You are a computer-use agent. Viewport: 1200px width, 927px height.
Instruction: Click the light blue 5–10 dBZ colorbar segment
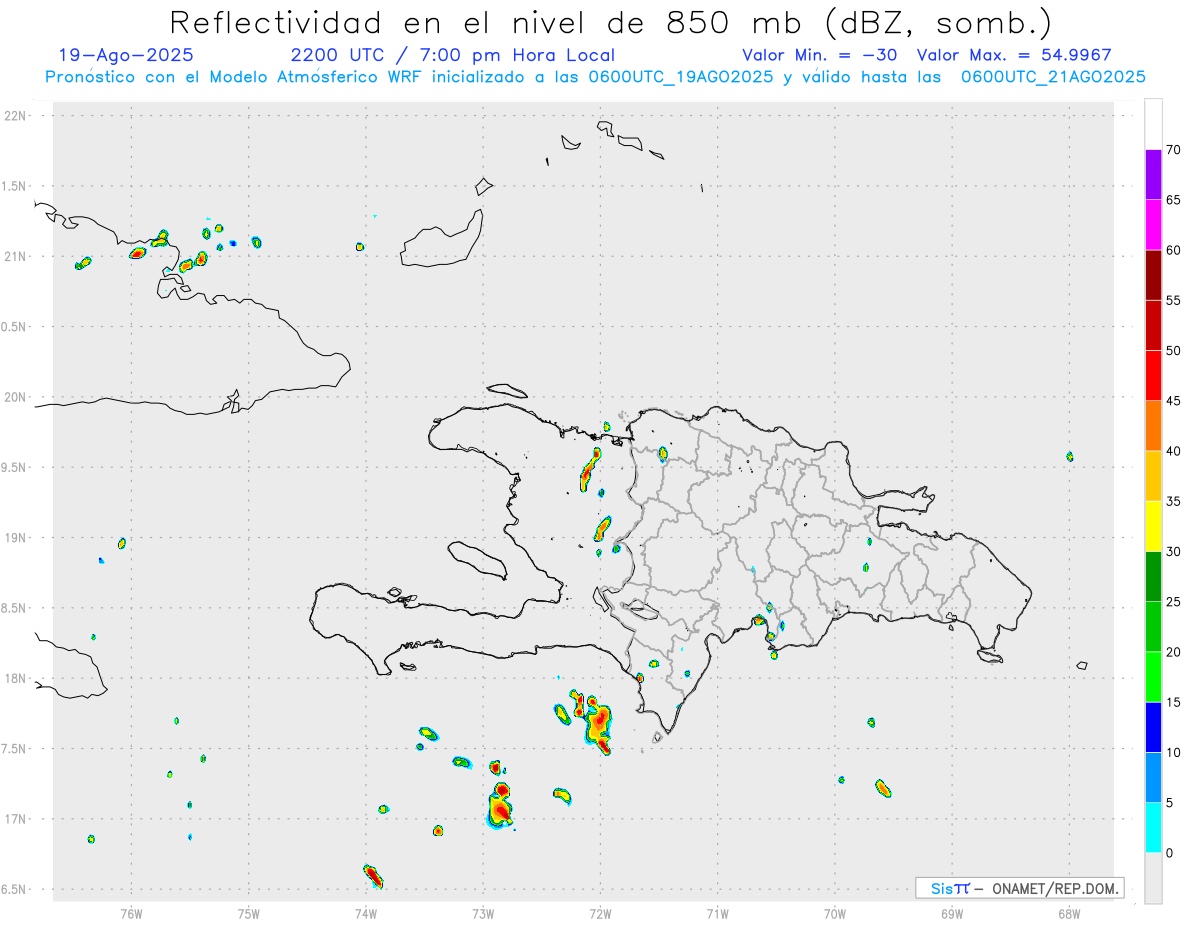coord(1153,778)
